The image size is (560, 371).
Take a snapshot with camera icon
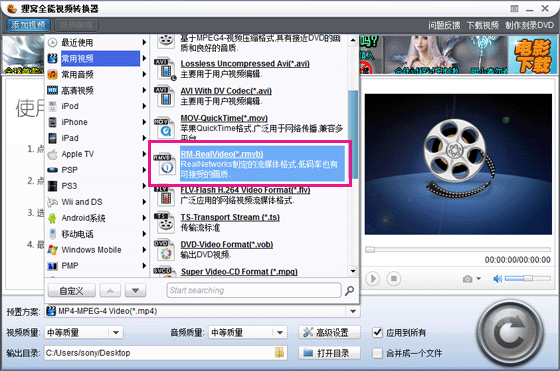tap(468, 279)
